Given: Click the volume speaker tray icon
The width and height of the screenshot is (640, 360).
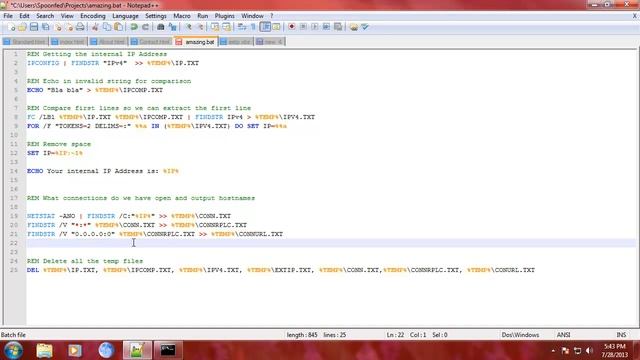Looking at the screenshot, I should coord(589,351).
